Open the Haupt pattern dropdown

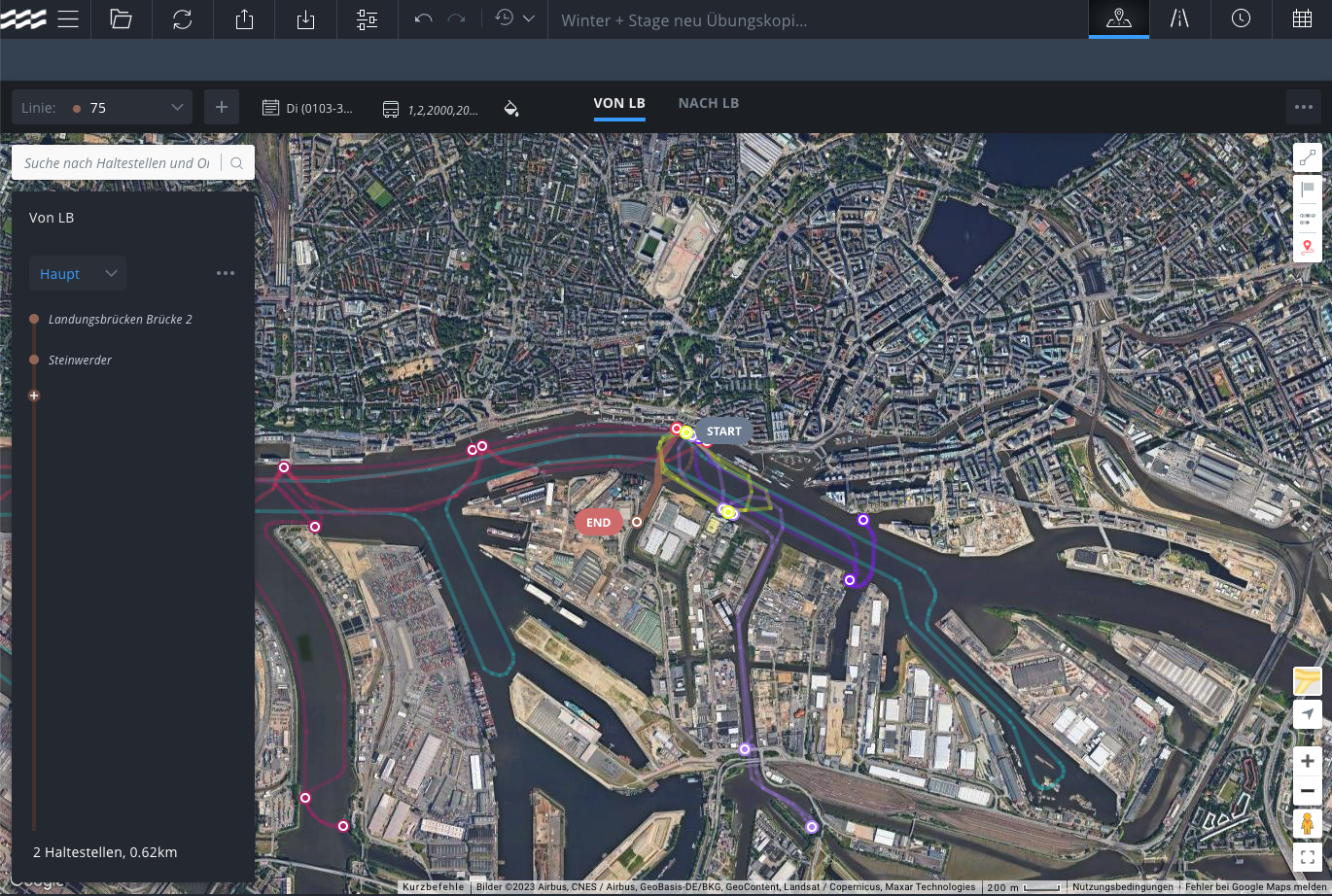point(78,274)
